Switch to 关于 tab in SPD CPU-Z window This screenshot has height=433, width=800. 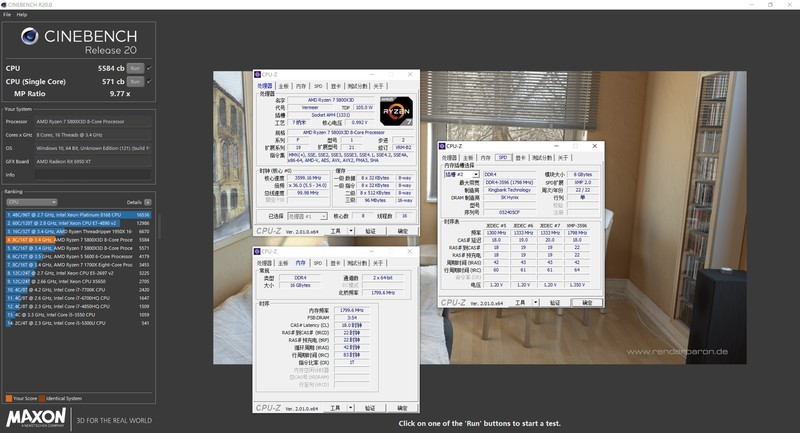coord(563,158)
